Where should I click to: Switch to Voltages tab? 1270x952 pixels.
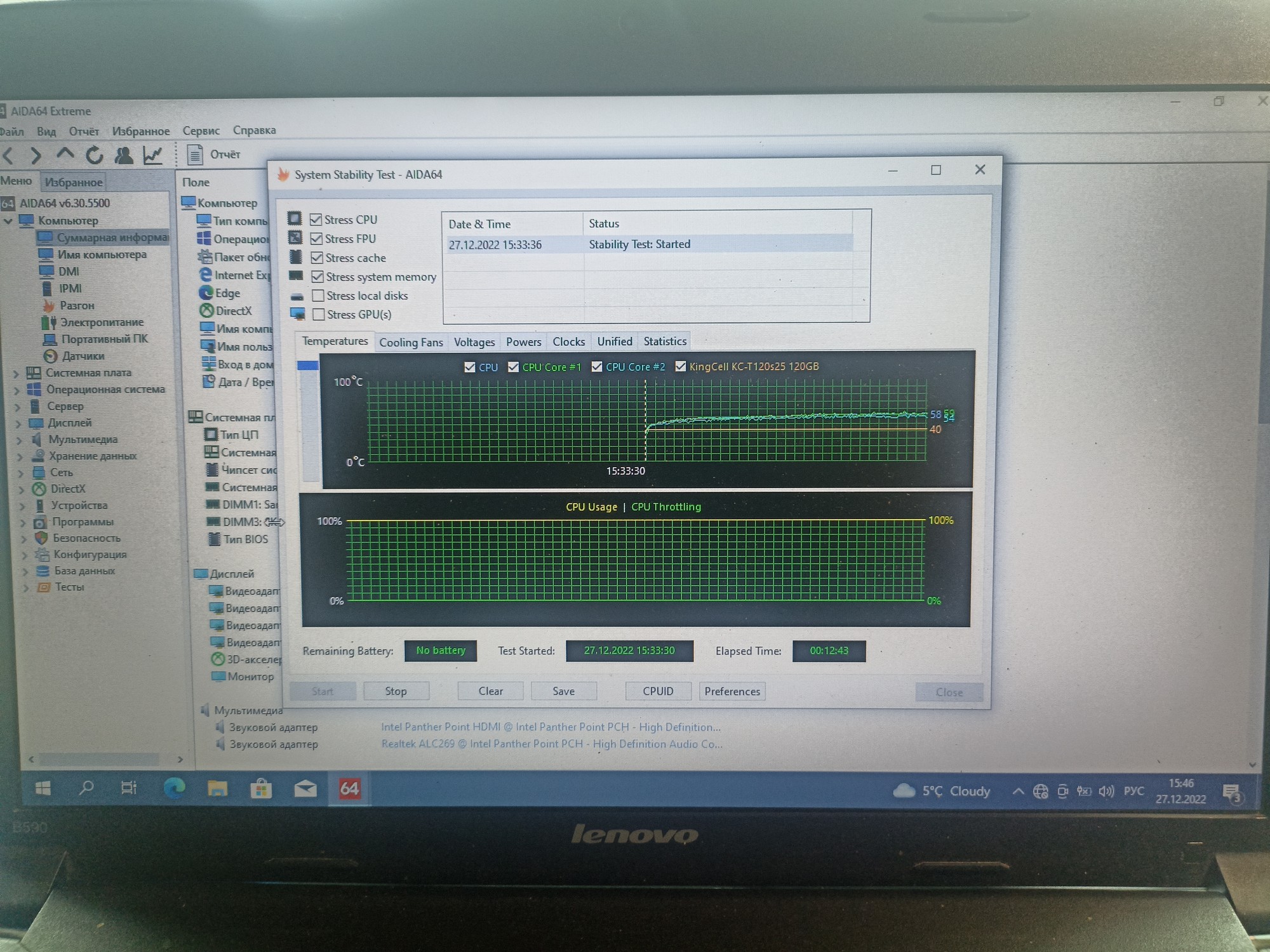(x=474, y=342)
